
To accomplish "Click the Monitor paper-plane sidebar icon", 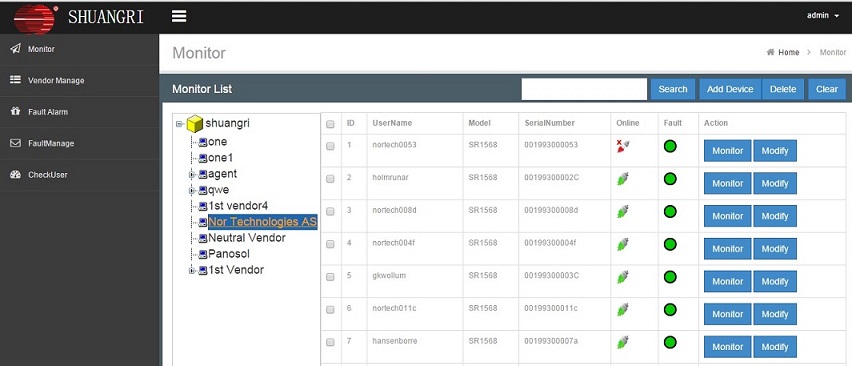I will point(15,49).
